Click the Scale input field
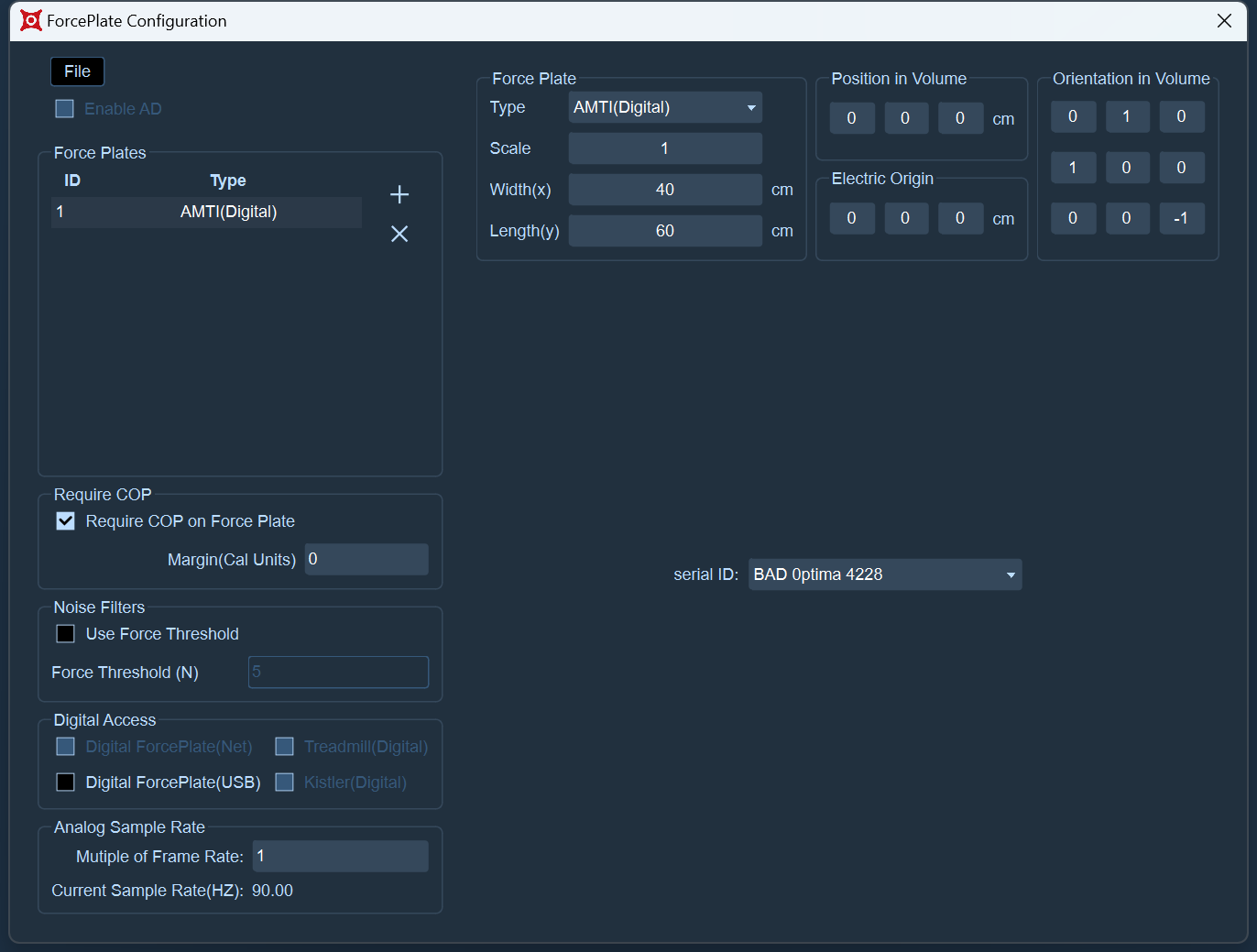The height and width of the screenshot is (952, 1257). pyautogui.click(x=665, y=148)
